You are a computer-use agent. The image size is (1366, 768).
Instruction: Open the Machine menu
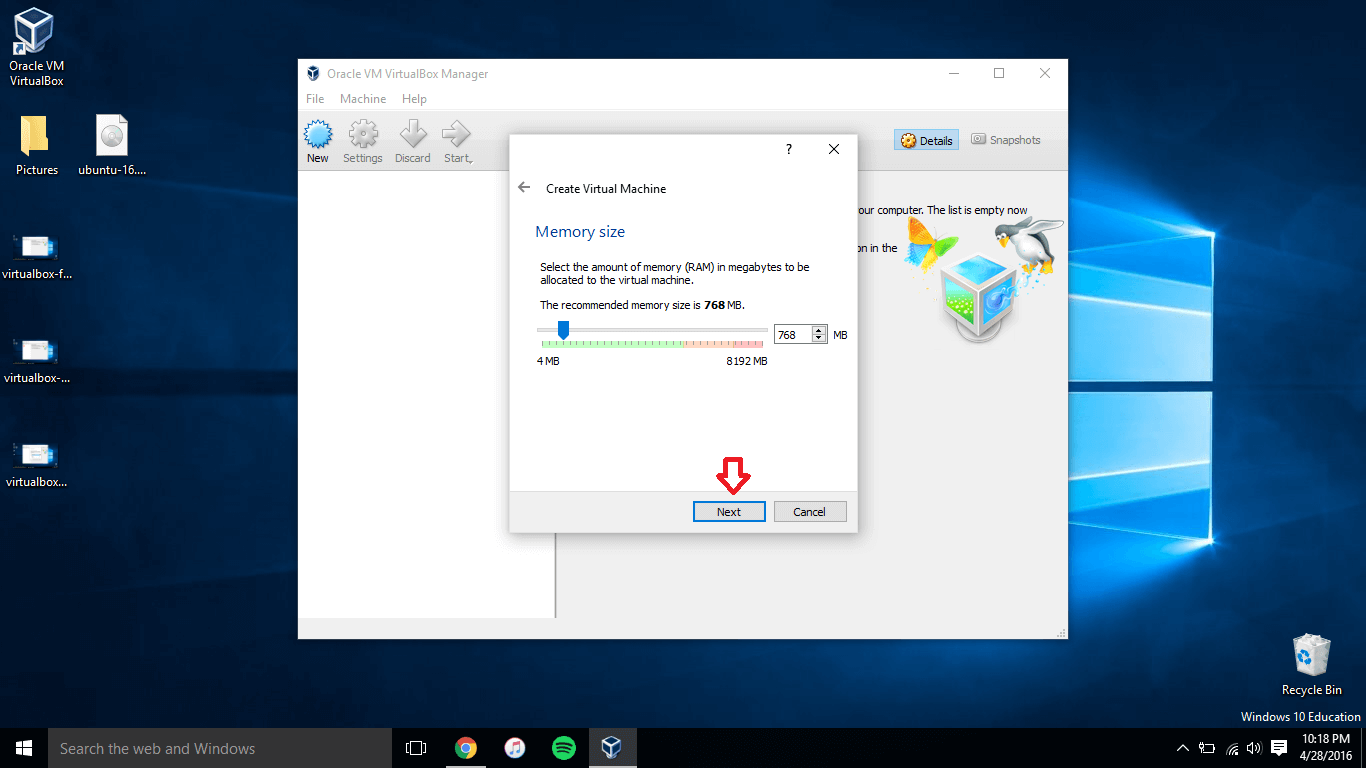tap(363, 99)
